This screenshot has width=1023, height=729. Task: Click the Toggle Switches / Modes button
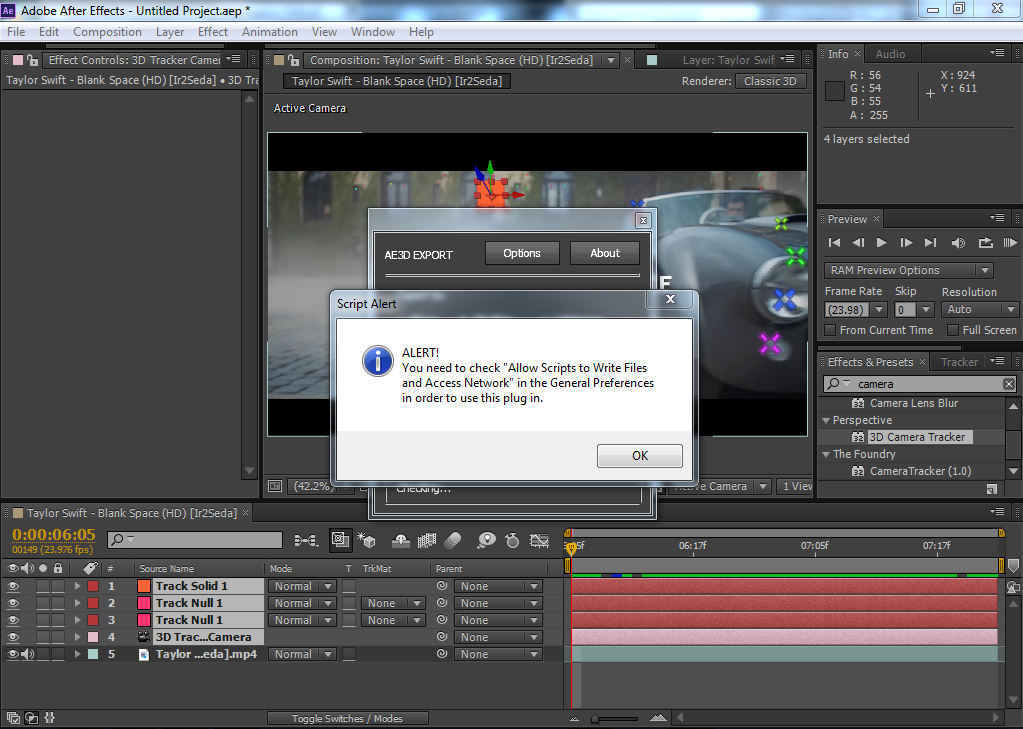click(x=347, y=719)
